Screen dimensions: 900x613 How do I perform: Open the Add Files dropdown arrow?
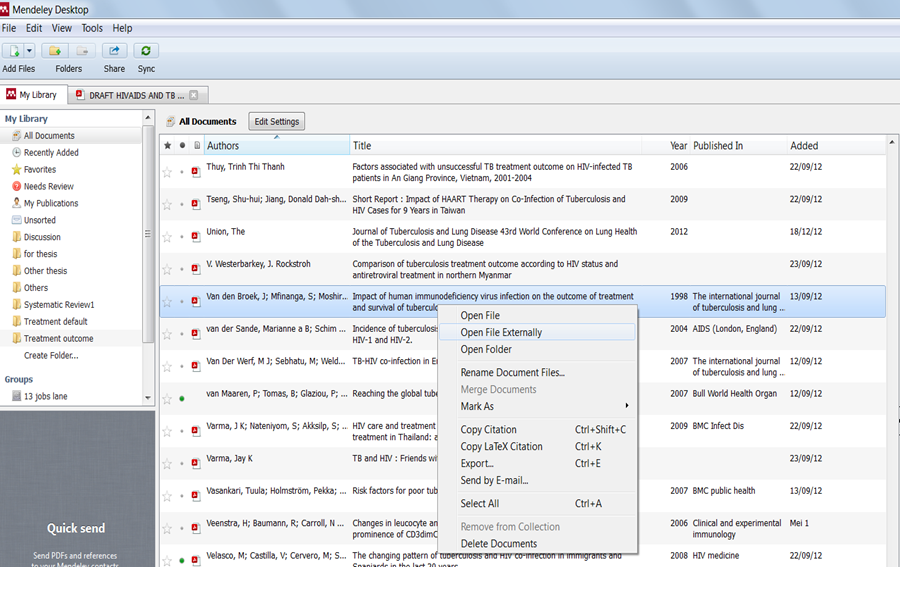[30, 51]
